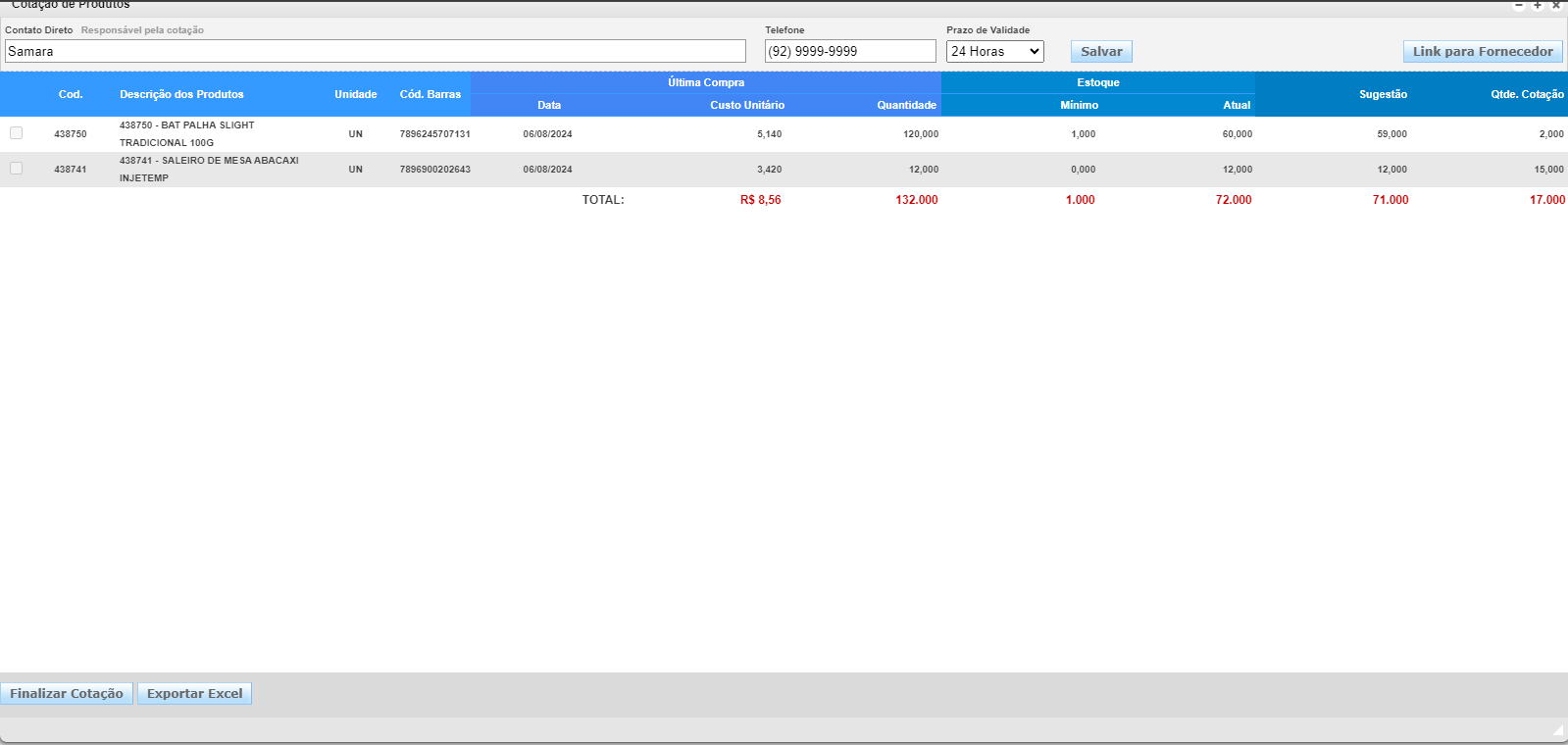
Task: Click the Custo Unitário column header
Action: point(746,105)
